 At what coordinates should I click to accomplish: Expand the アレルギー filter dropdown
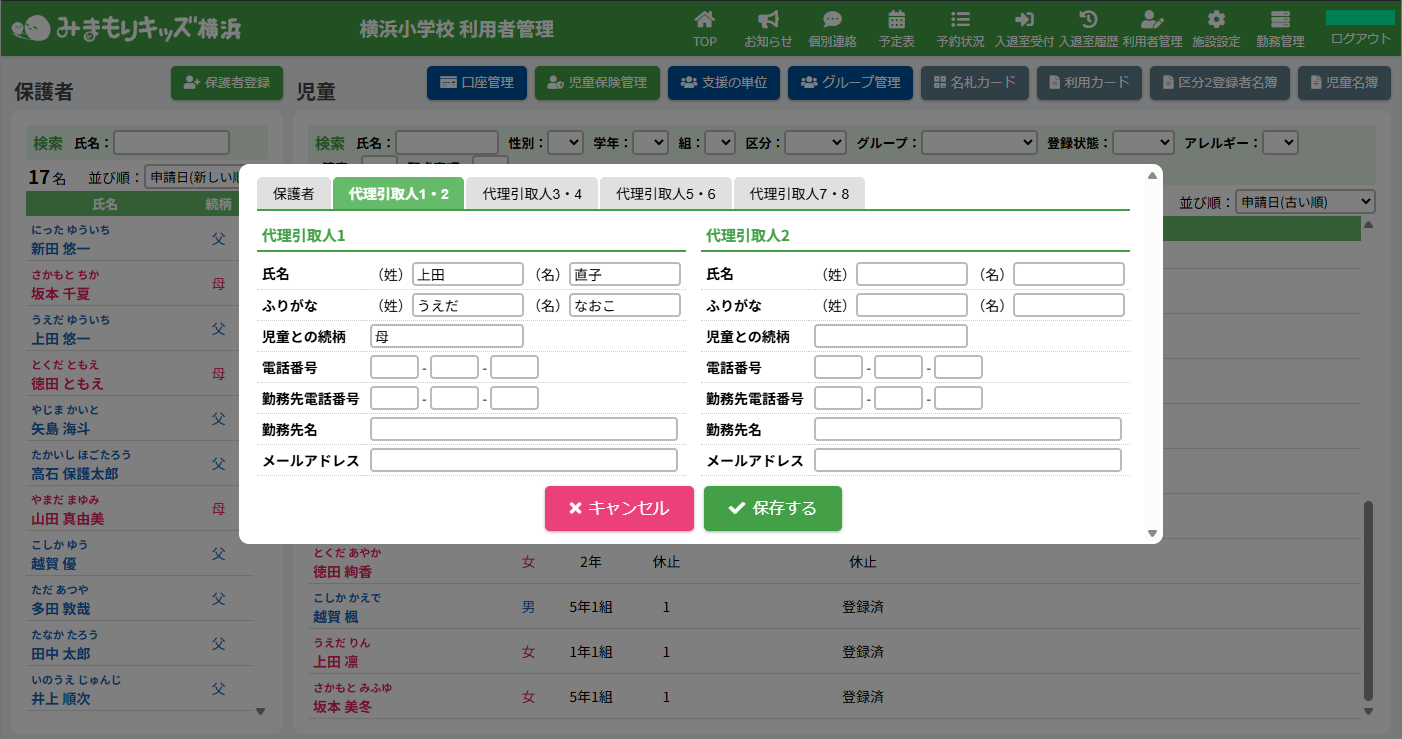[x=1280, y=143]
